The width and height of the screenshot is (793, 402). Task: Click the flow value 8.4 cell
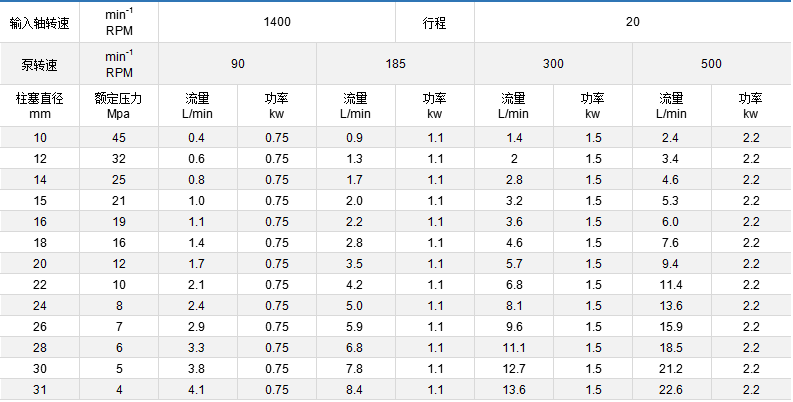[354, 390]
